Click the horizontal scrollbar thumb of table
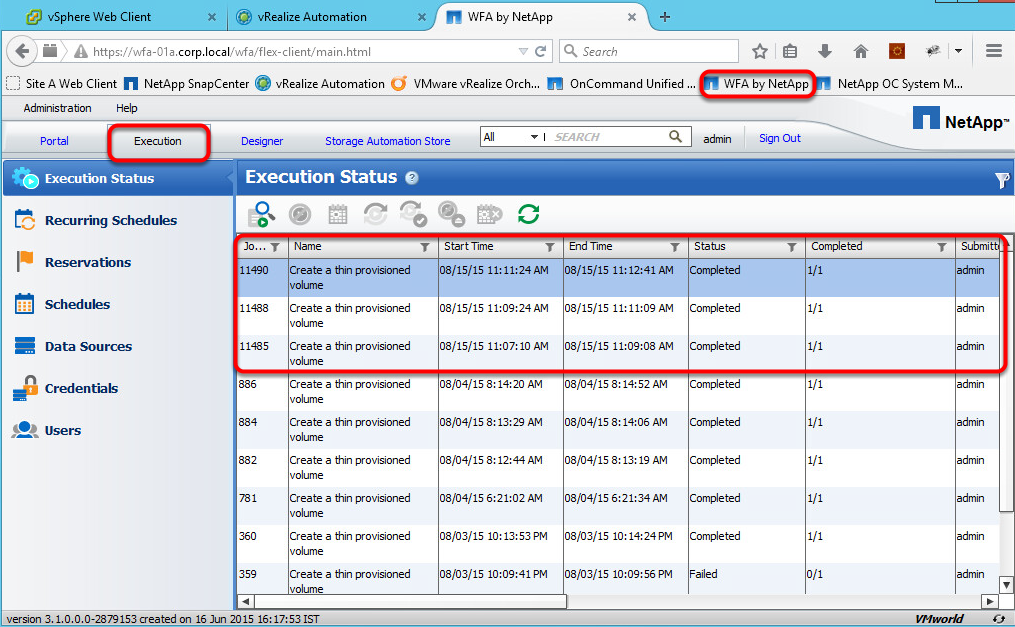The image size is (1015, 627). pos(410,601)
